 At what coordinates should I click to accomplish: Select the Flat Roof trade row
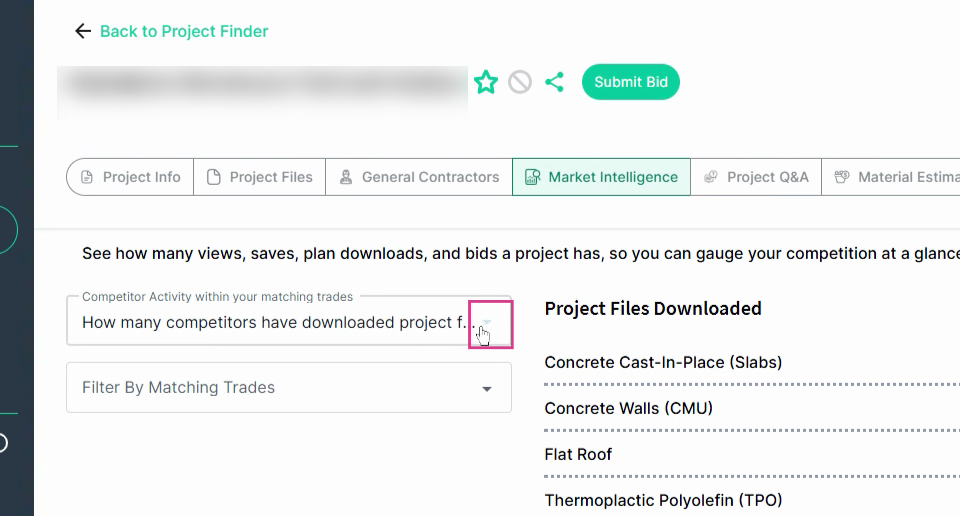[752, 454]
